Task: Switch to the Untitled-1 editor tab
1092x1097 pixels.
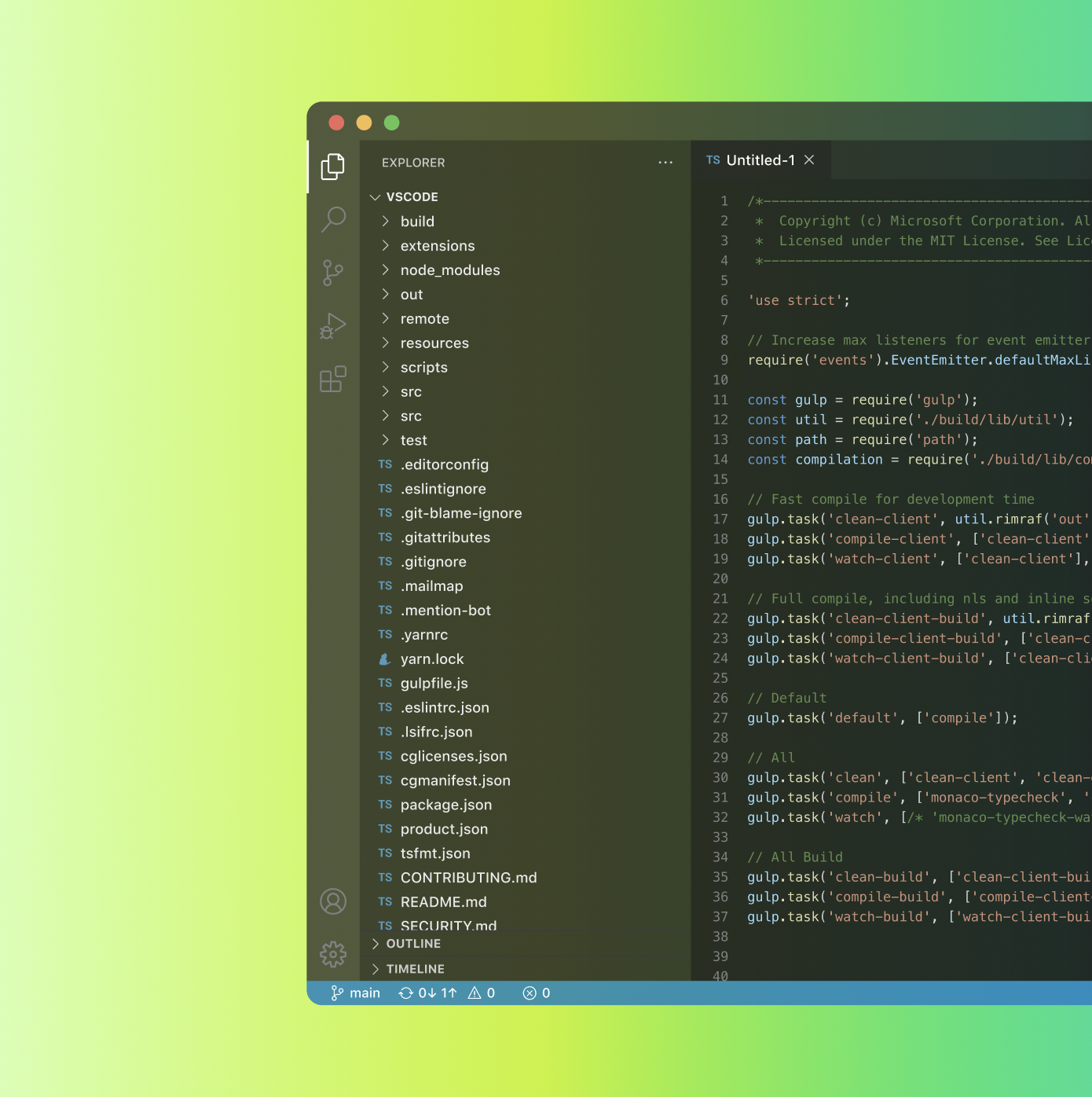Action: click(760, 160)
